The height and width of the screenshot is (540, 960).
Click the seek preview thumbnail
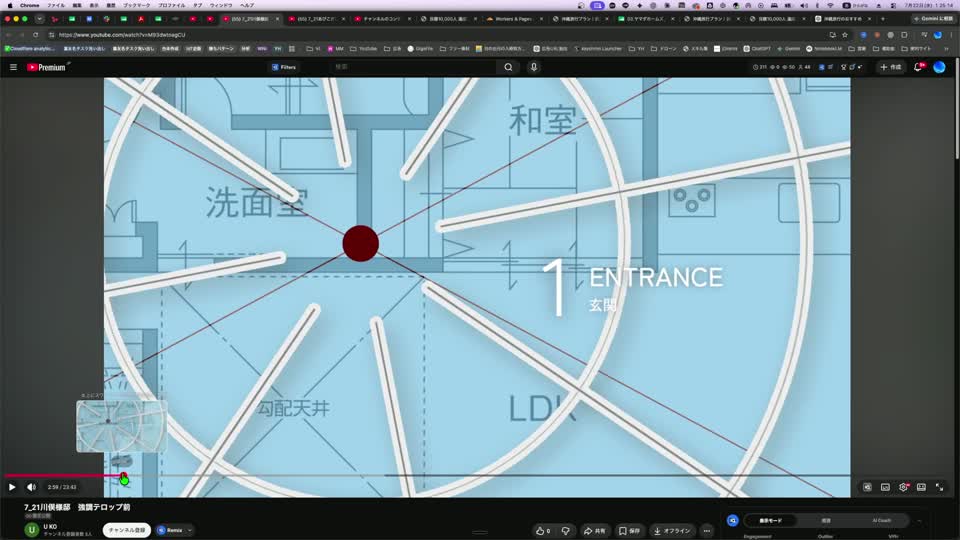coord(121,426)
